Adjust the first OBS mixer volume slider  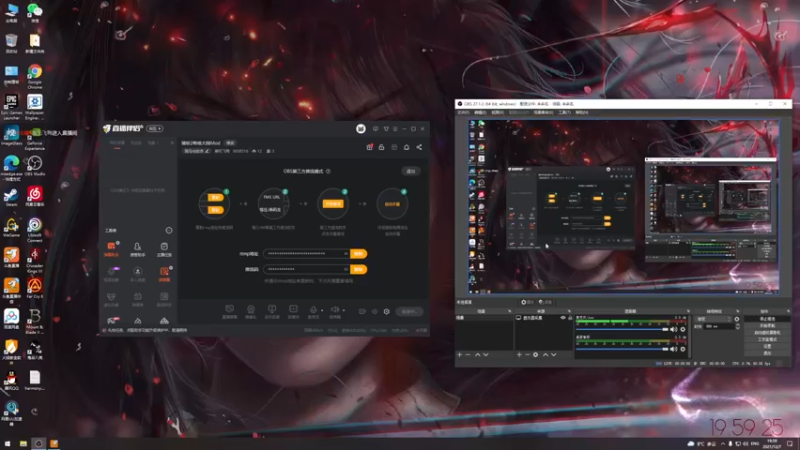622,330
